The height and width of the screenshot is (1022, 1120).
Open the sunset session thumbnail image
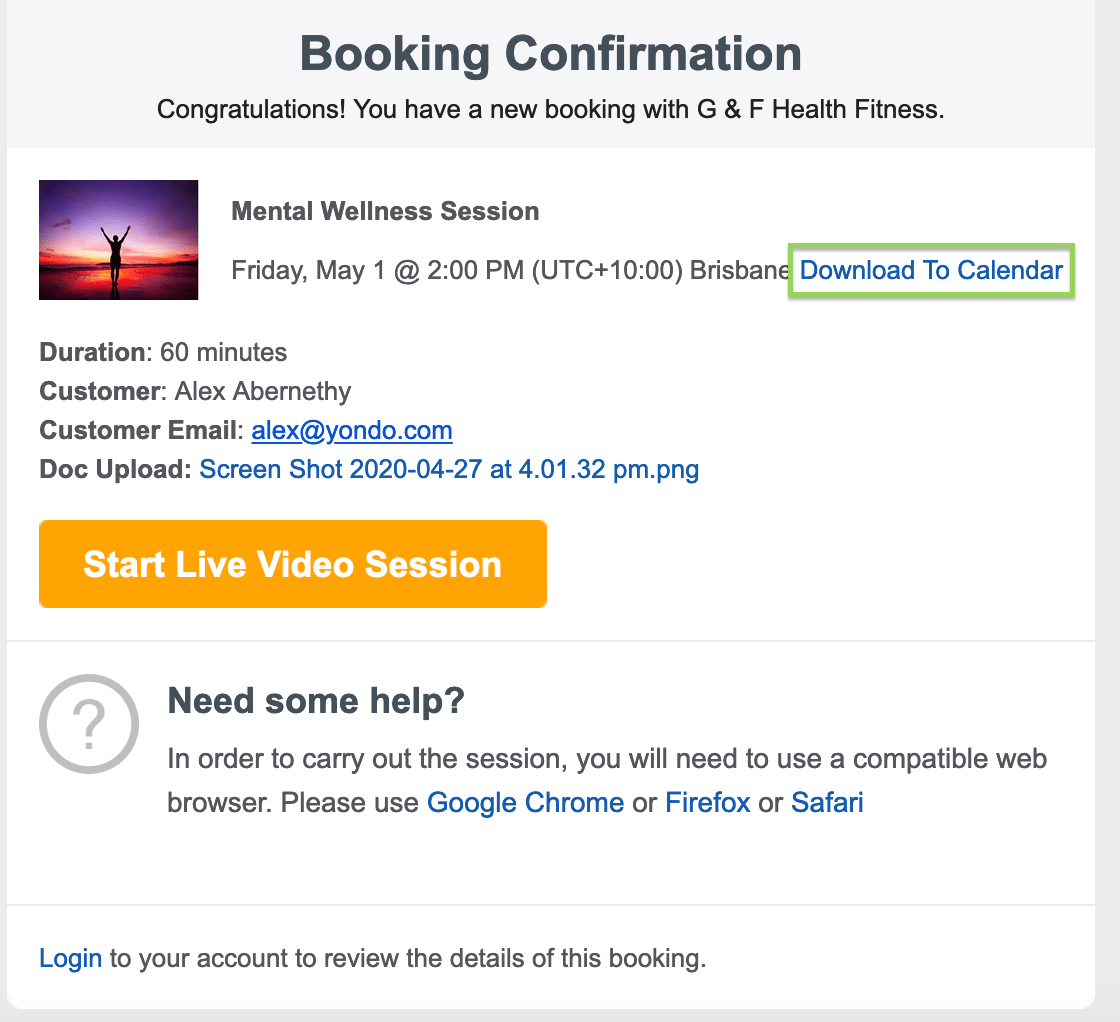tap(118, 240)
